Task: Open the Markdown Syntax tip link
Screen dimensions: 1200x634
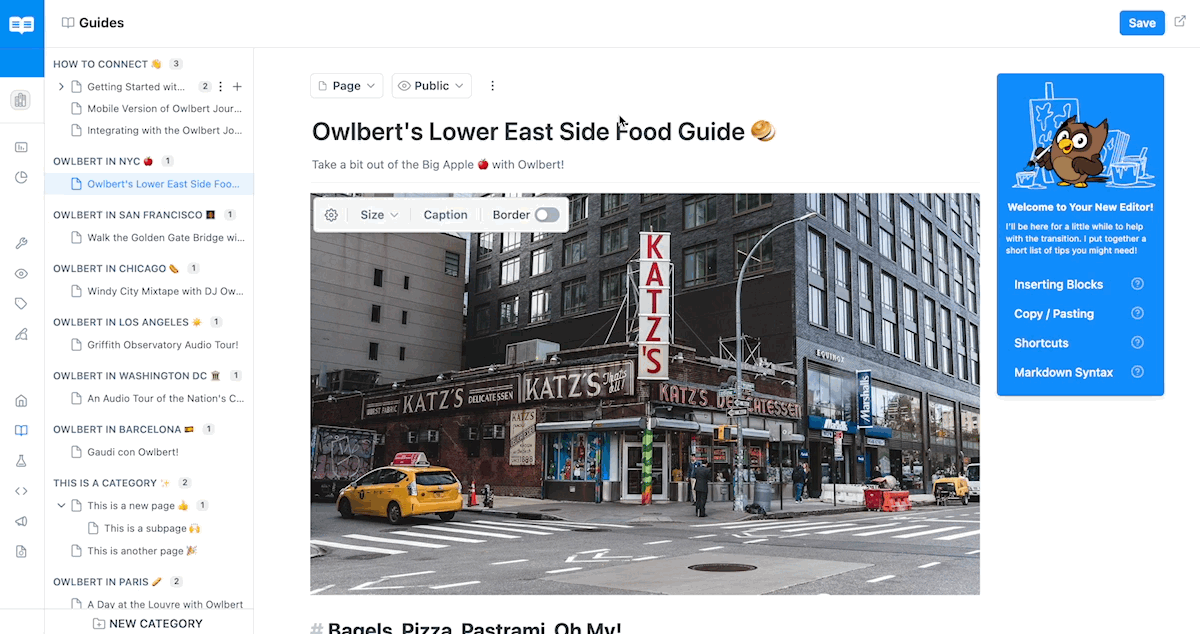Action: [1063, 372]
